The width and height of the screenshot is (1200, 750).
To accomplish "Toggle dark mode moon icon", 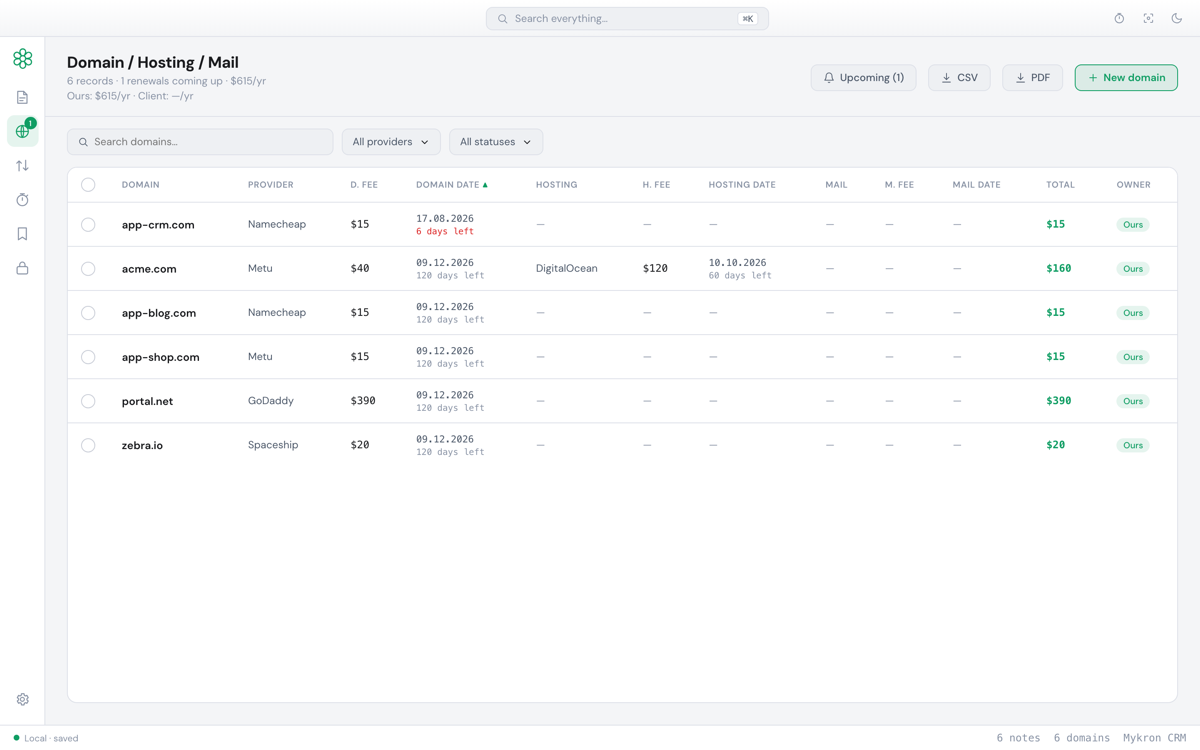I will coord(1177,18).
